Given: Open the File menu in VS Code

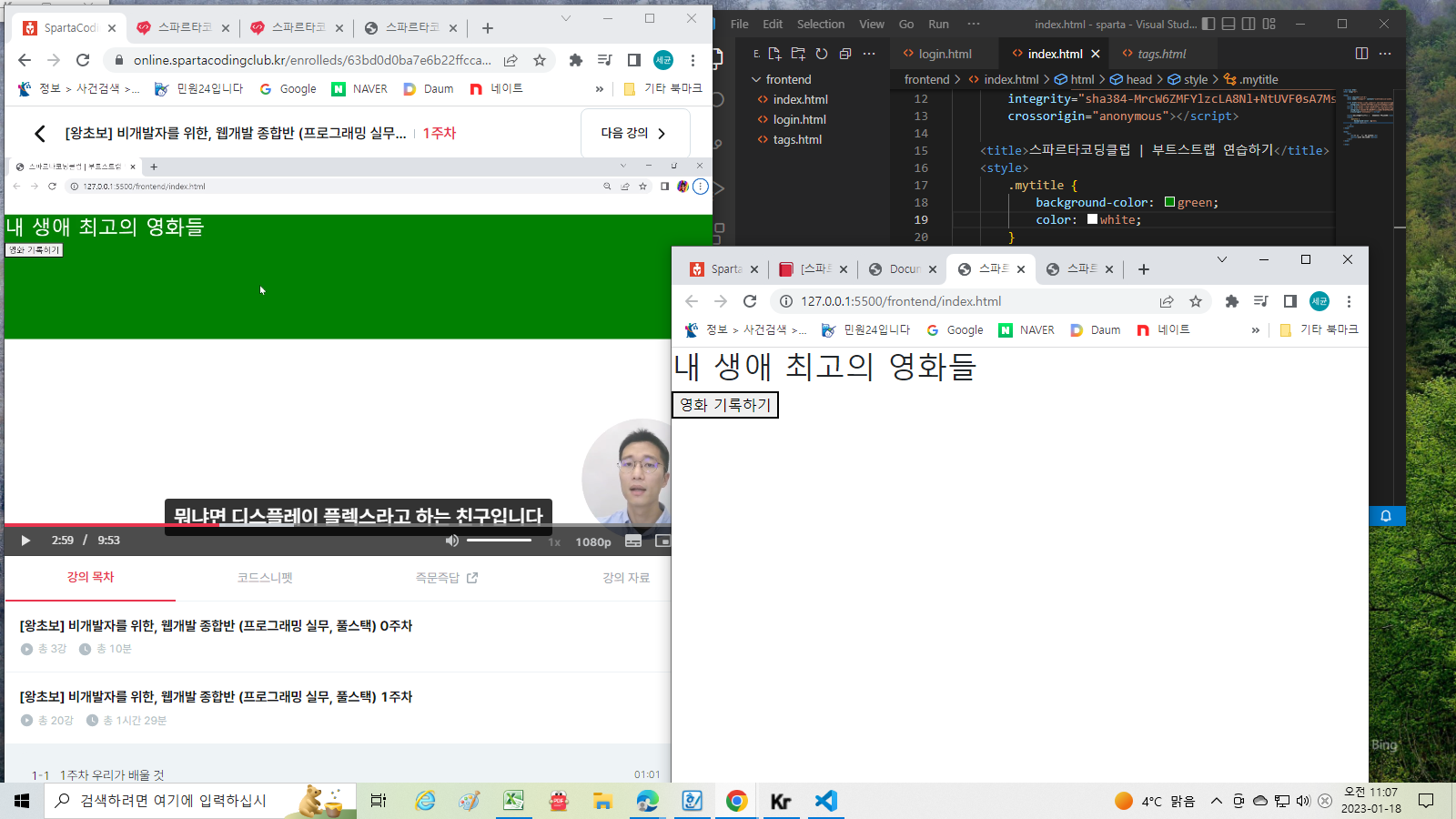Looking at the screenshot, I should click(740, 25).
